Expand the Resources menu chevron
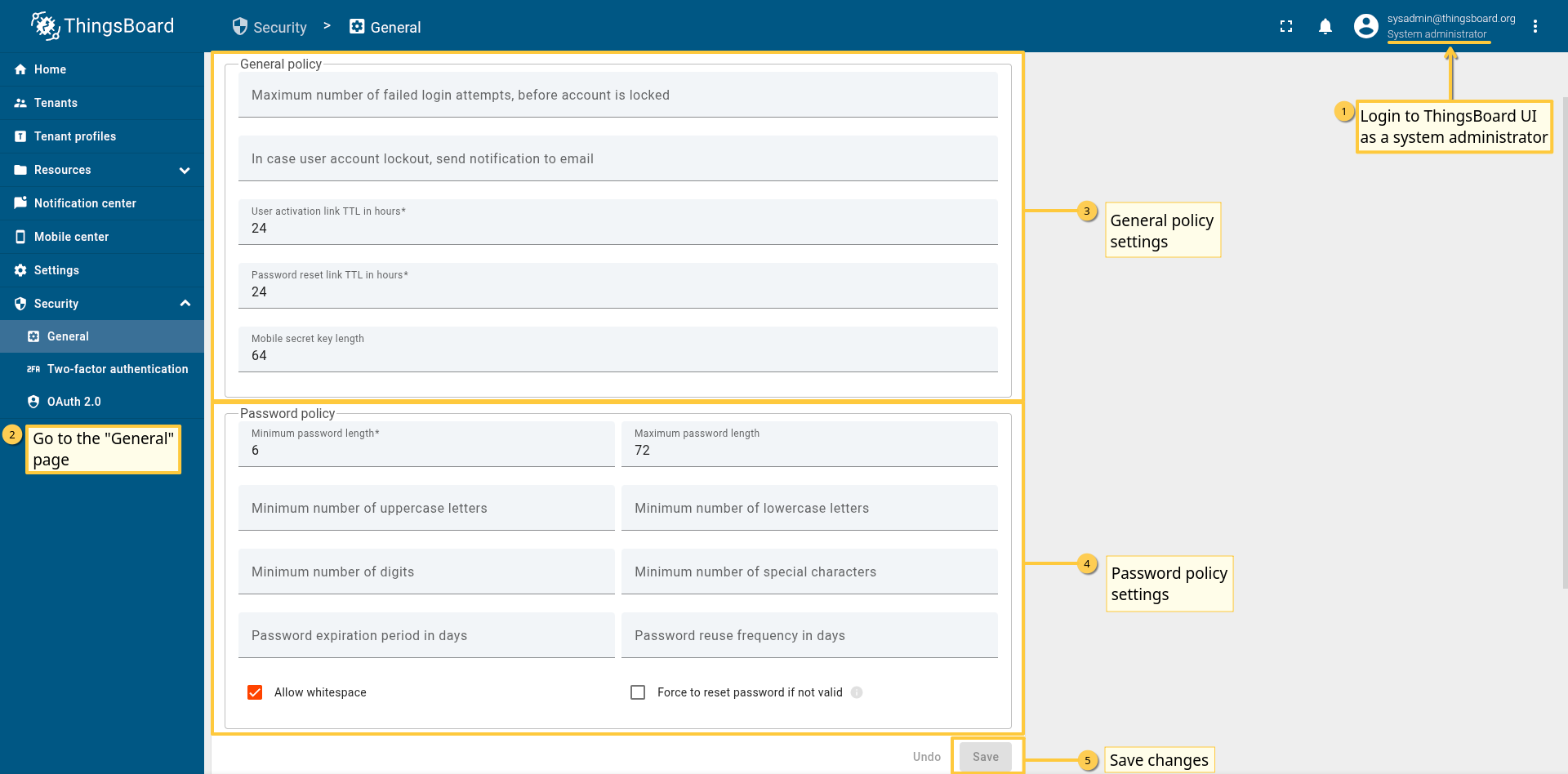This screenshot has width=1568, height=774. [185, 170]
